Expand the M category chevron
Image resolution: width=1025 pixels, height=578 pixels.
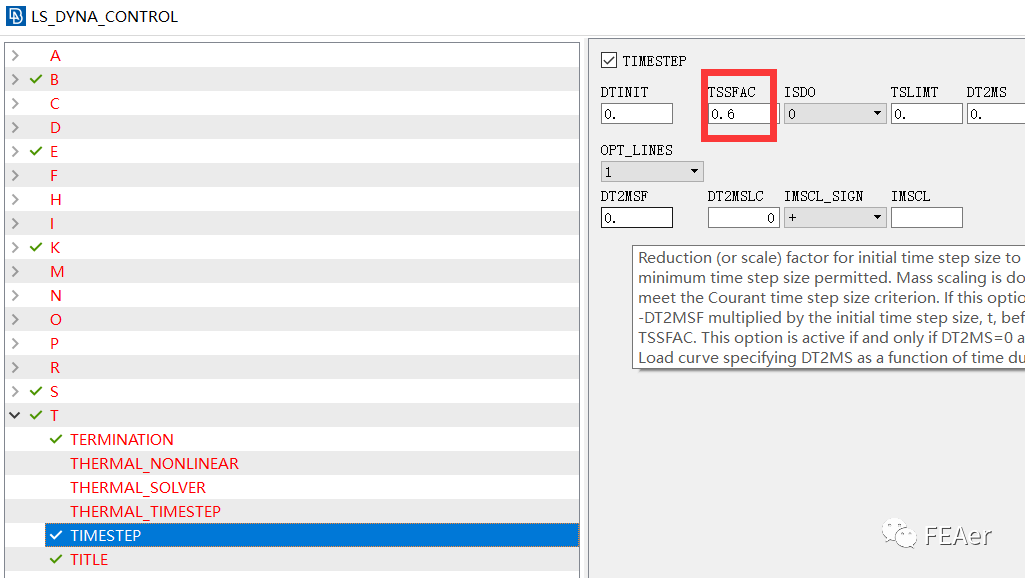15,271
